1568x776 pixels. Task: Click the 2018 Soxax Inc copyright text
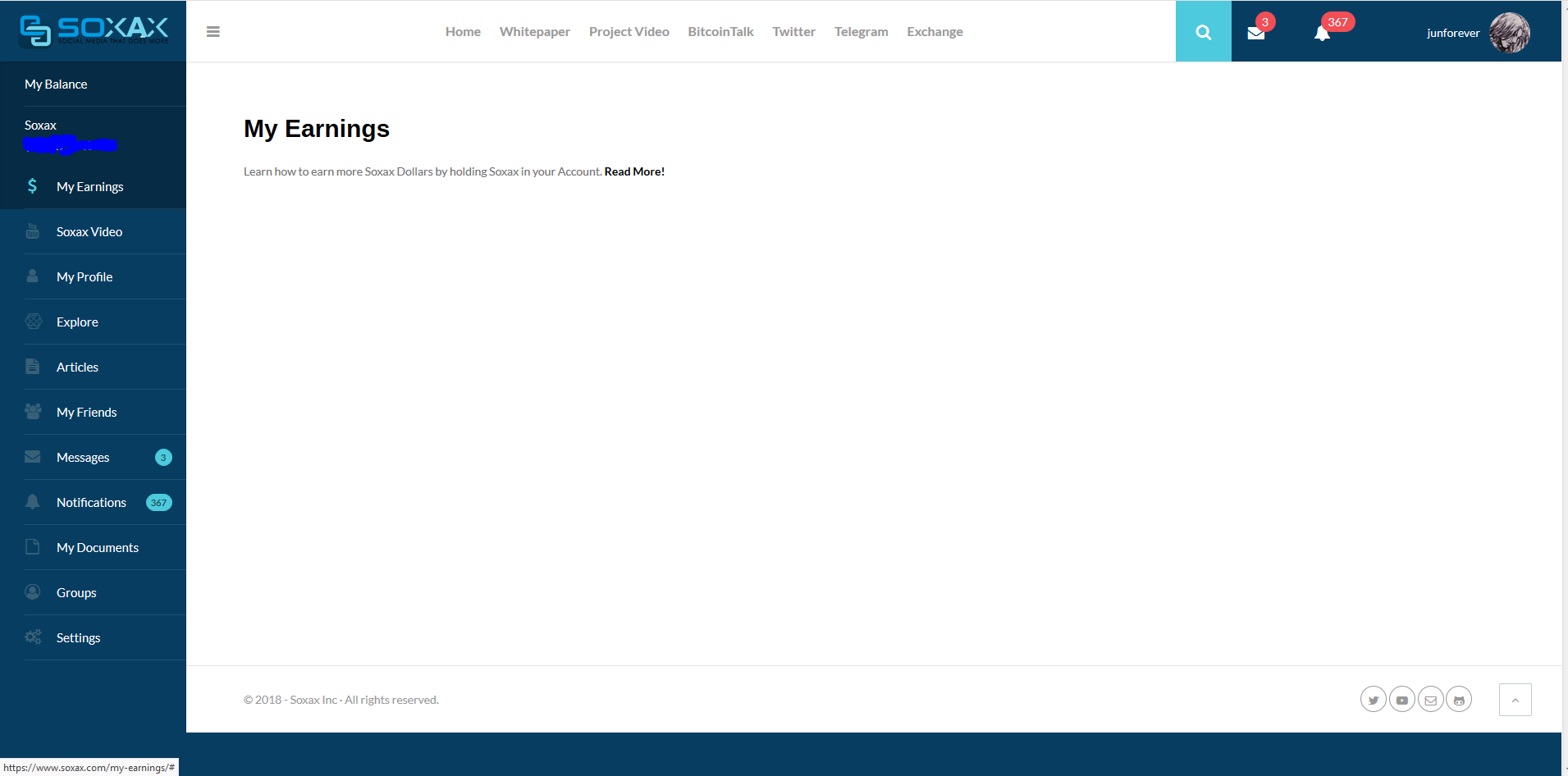(341, 700)
